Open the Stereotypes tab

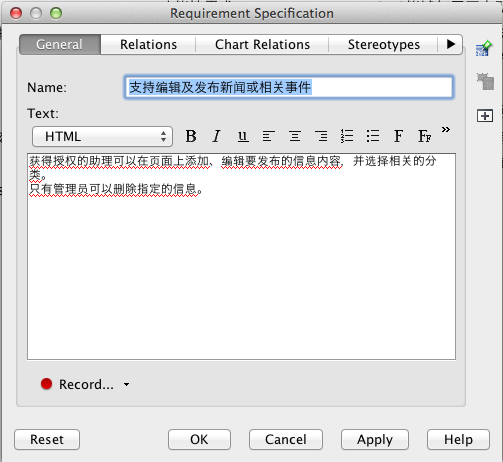(384, 44)
